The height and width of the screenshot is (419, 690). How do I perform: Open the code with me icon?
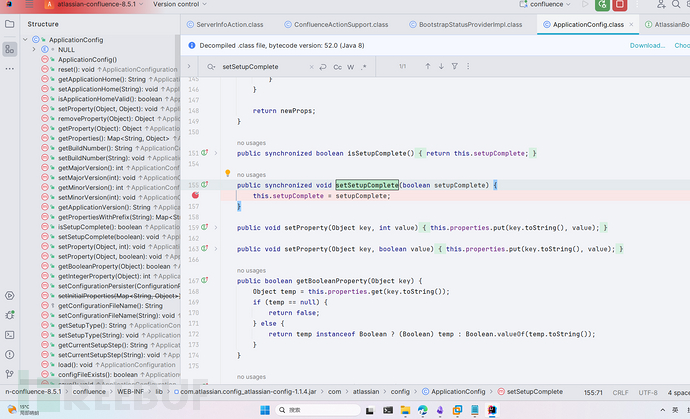click(661, 4)
